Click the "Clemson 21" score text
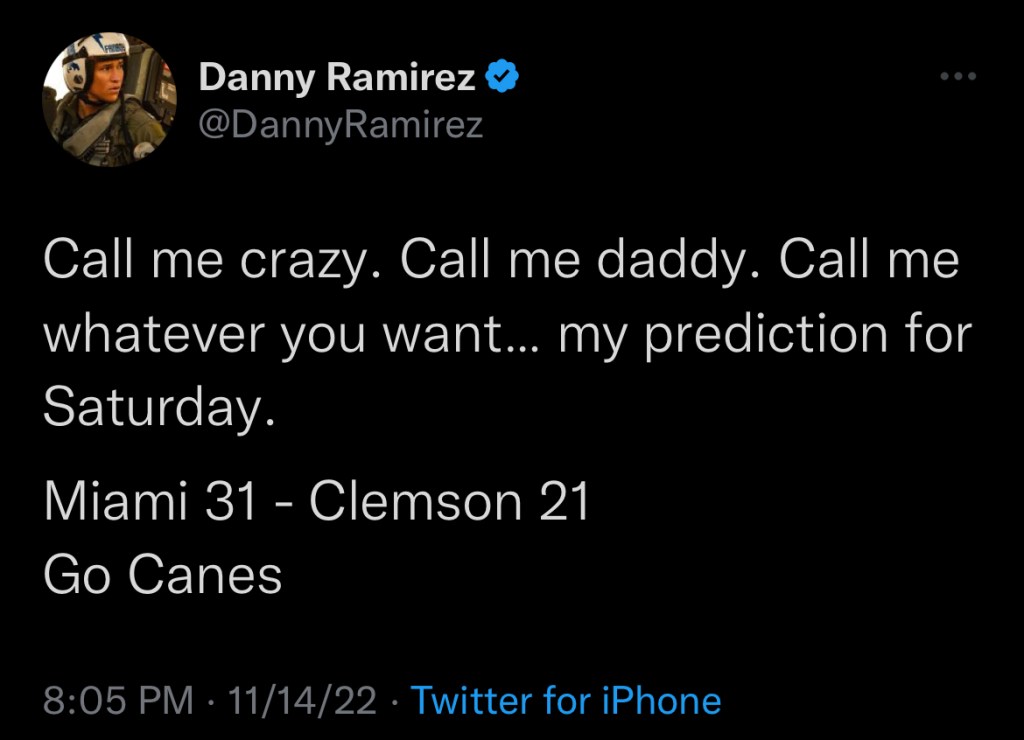This screenshot has height=740, width=1024. pyautogui.click(x=449, y=502)
